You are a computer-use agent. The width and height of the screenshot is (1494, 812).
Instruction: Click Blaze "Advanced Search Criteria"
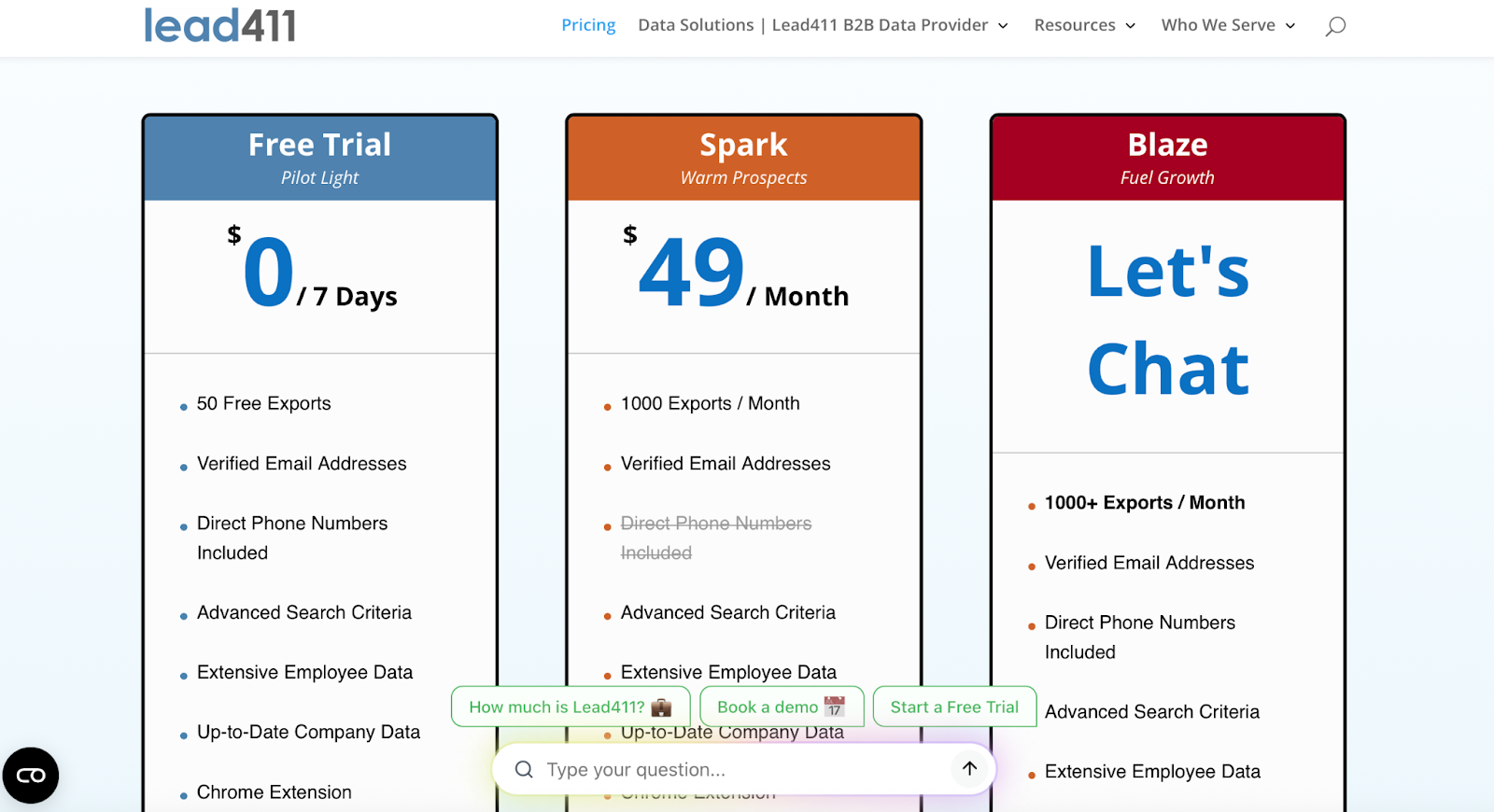pos(1152,711)
